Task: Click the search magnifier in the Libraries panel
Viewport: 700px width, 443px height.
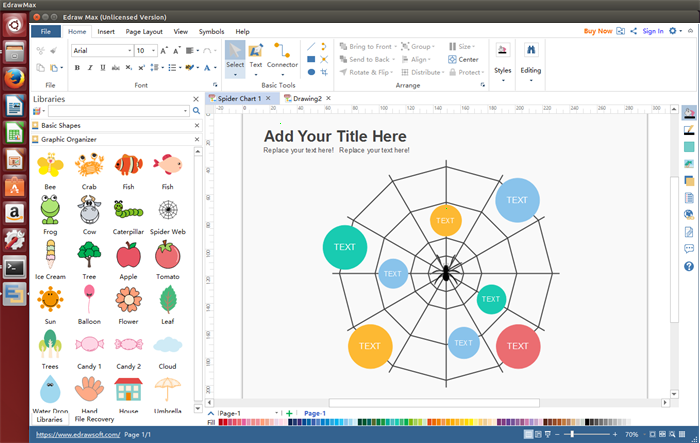Action: coord(195,110)
